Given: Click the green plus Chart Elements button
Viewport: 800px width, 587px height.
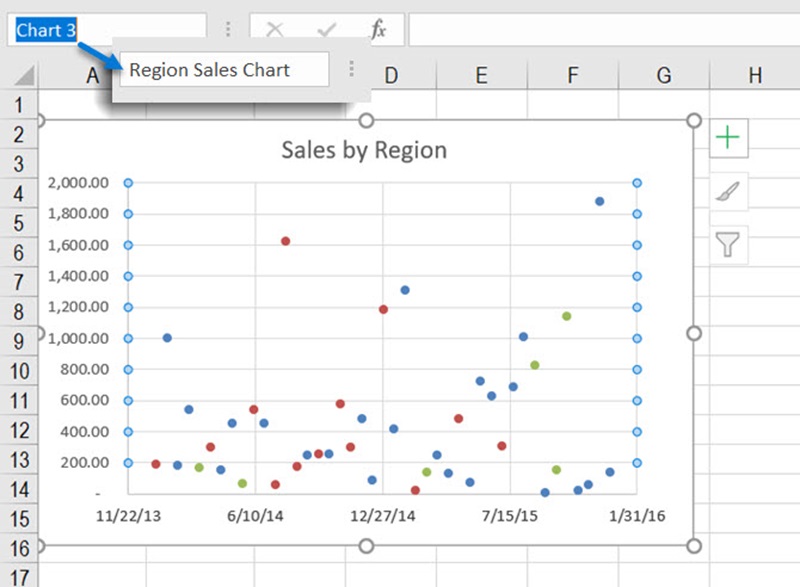Looking at the screenshot, I should click(x=728, y=138).
